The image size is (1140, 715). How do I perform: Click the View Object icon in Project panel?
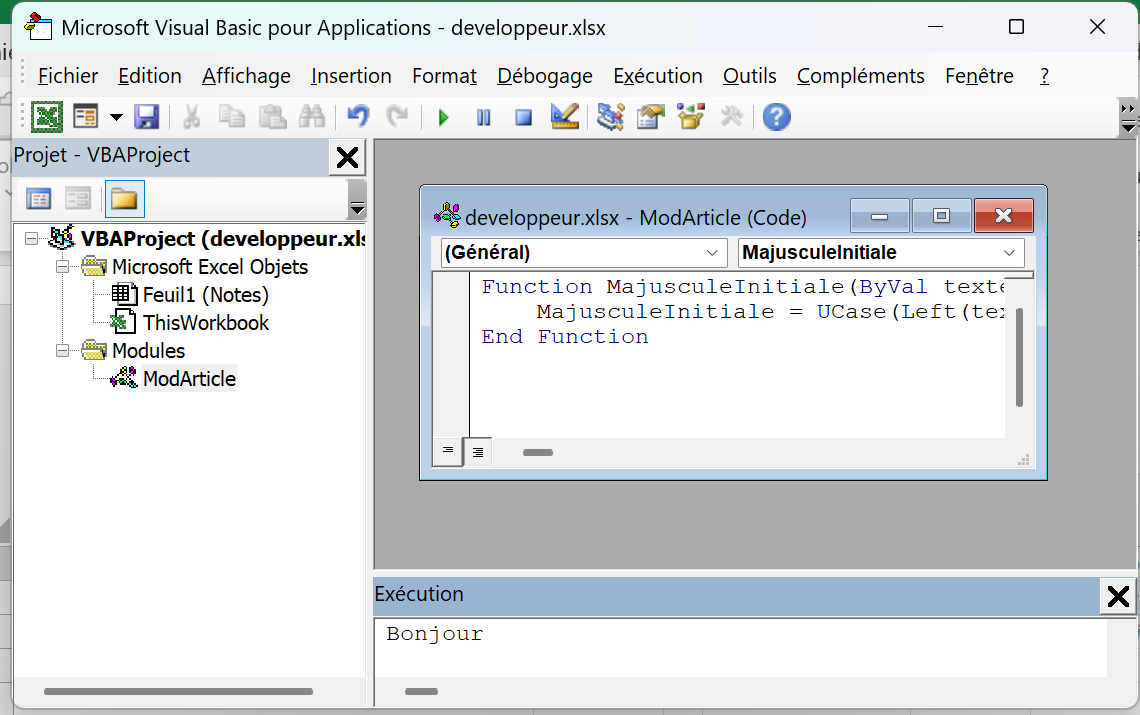tap(78, 199)
